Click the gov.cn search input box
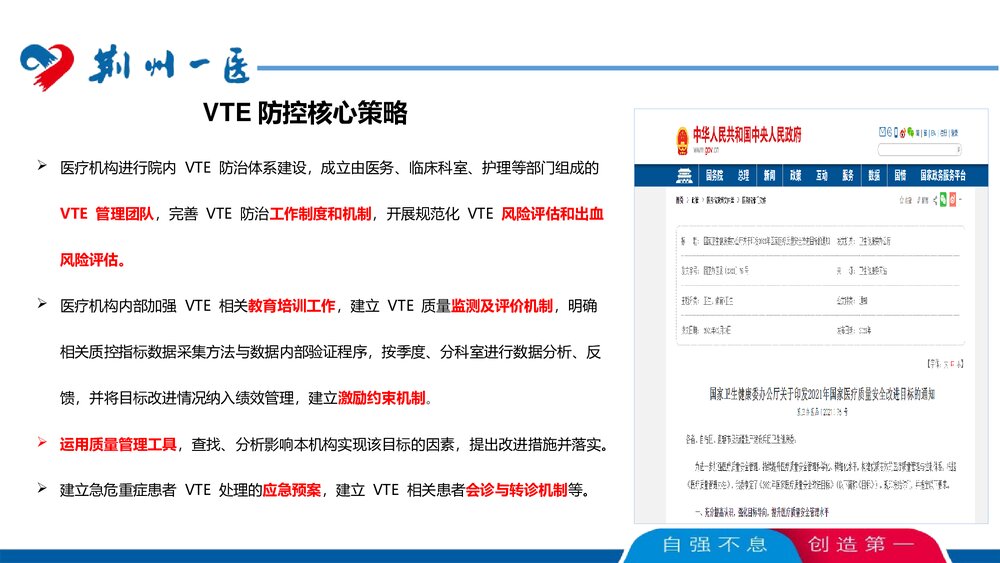 919,149
